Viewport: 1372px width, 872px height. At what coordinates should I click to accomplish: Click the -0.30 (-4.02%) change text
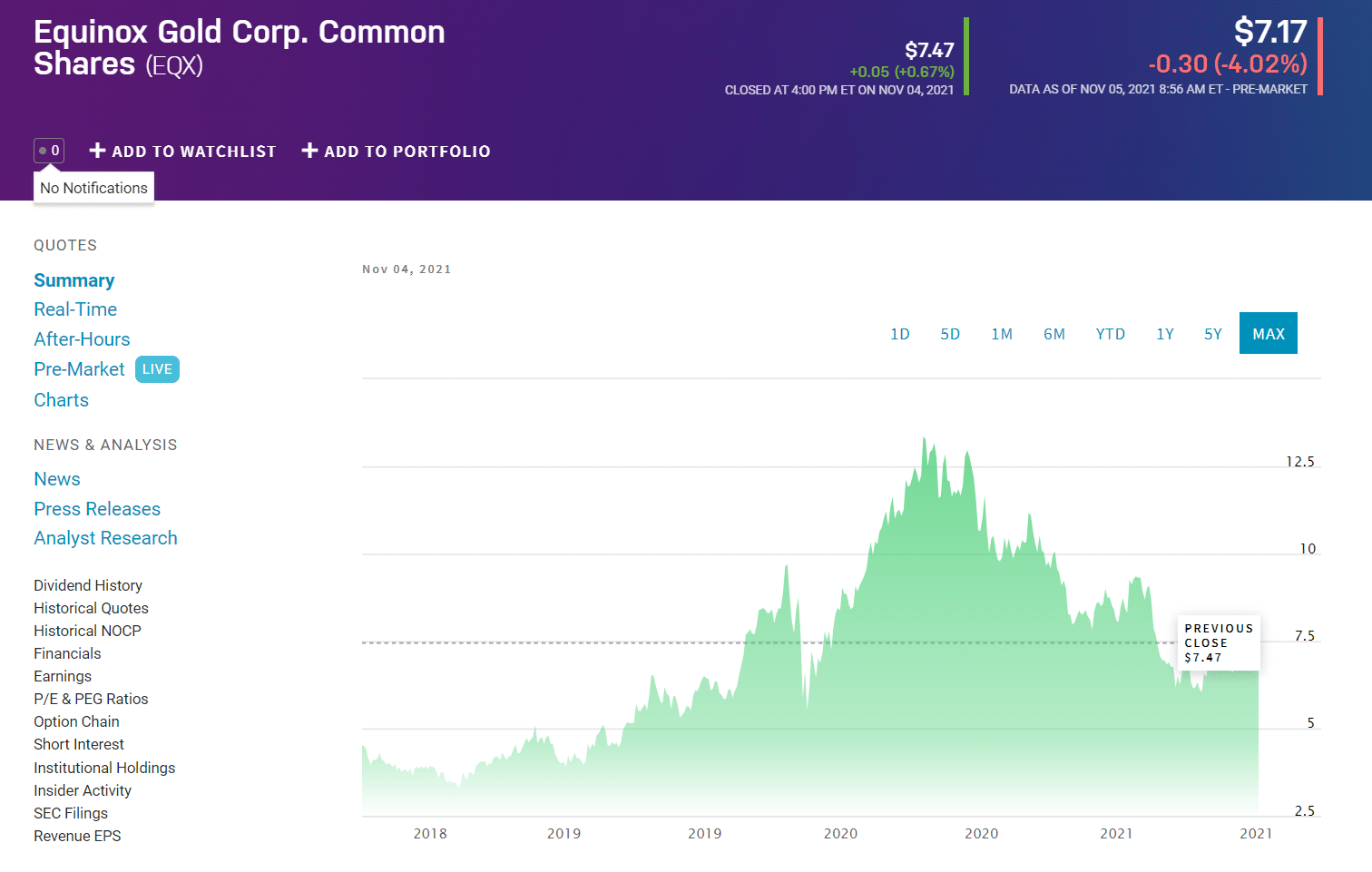coord(1228,64)
